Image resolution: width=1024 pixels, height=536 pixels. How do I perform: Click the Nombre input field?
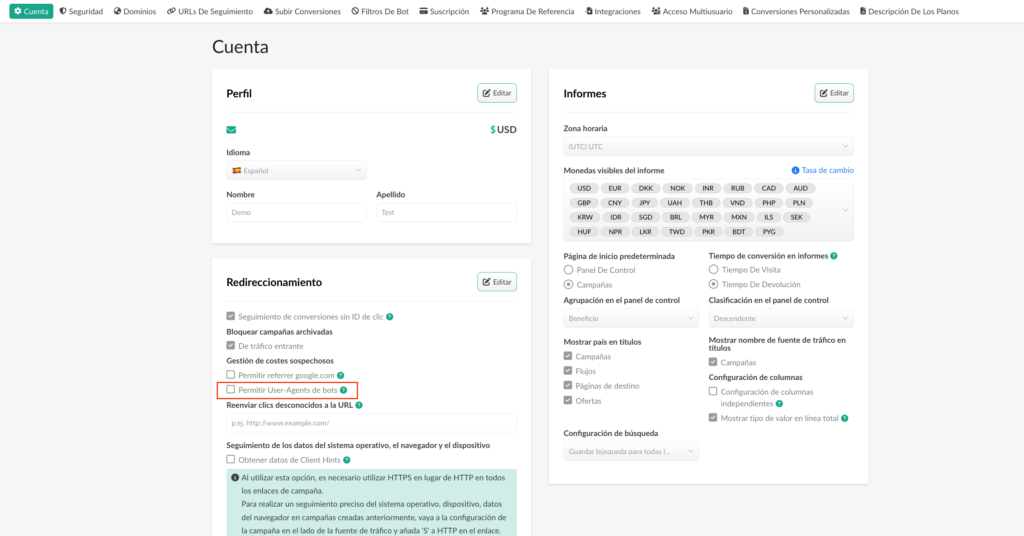[x=296, y=212]
